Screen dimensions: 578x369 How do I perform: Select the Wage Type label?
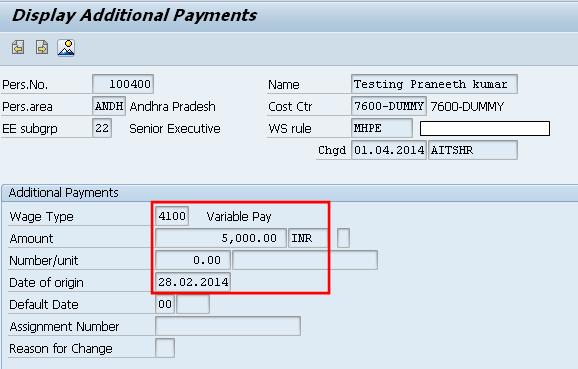[41, 216]
